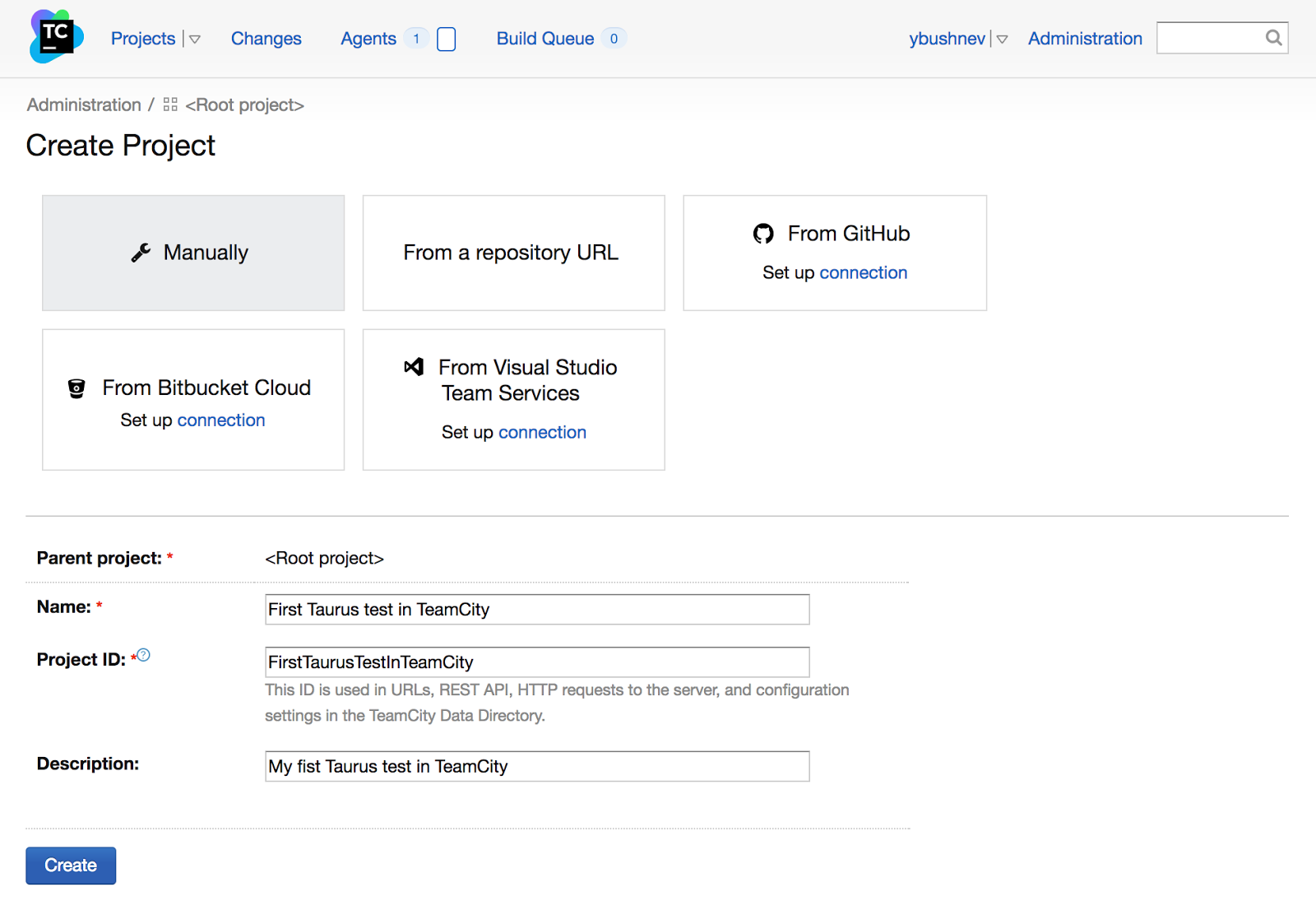The height and width of the screenshot is (924, 1316).
Task: Select the Manually creation option
Action: (x=193, y=253)
